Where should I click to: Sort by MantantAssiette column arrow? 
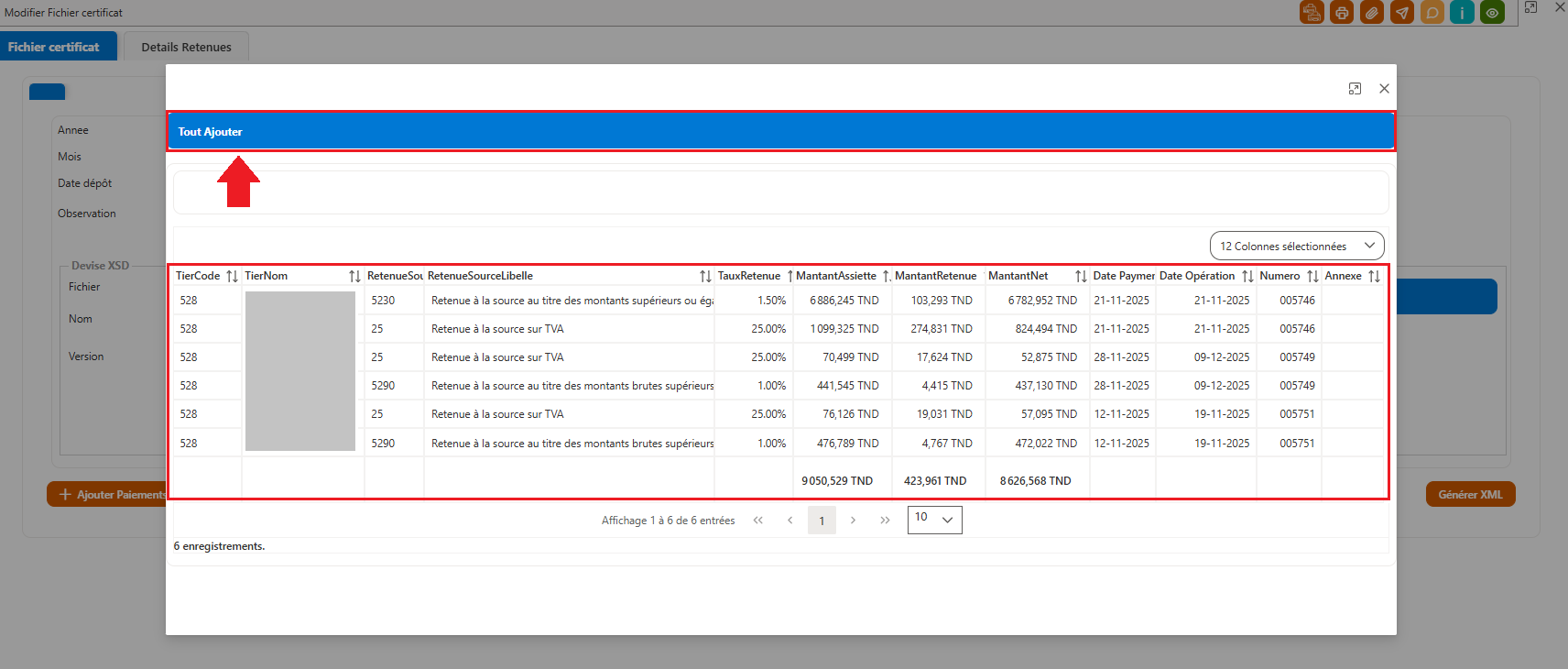pyautogui.click(x=887, y=276)
